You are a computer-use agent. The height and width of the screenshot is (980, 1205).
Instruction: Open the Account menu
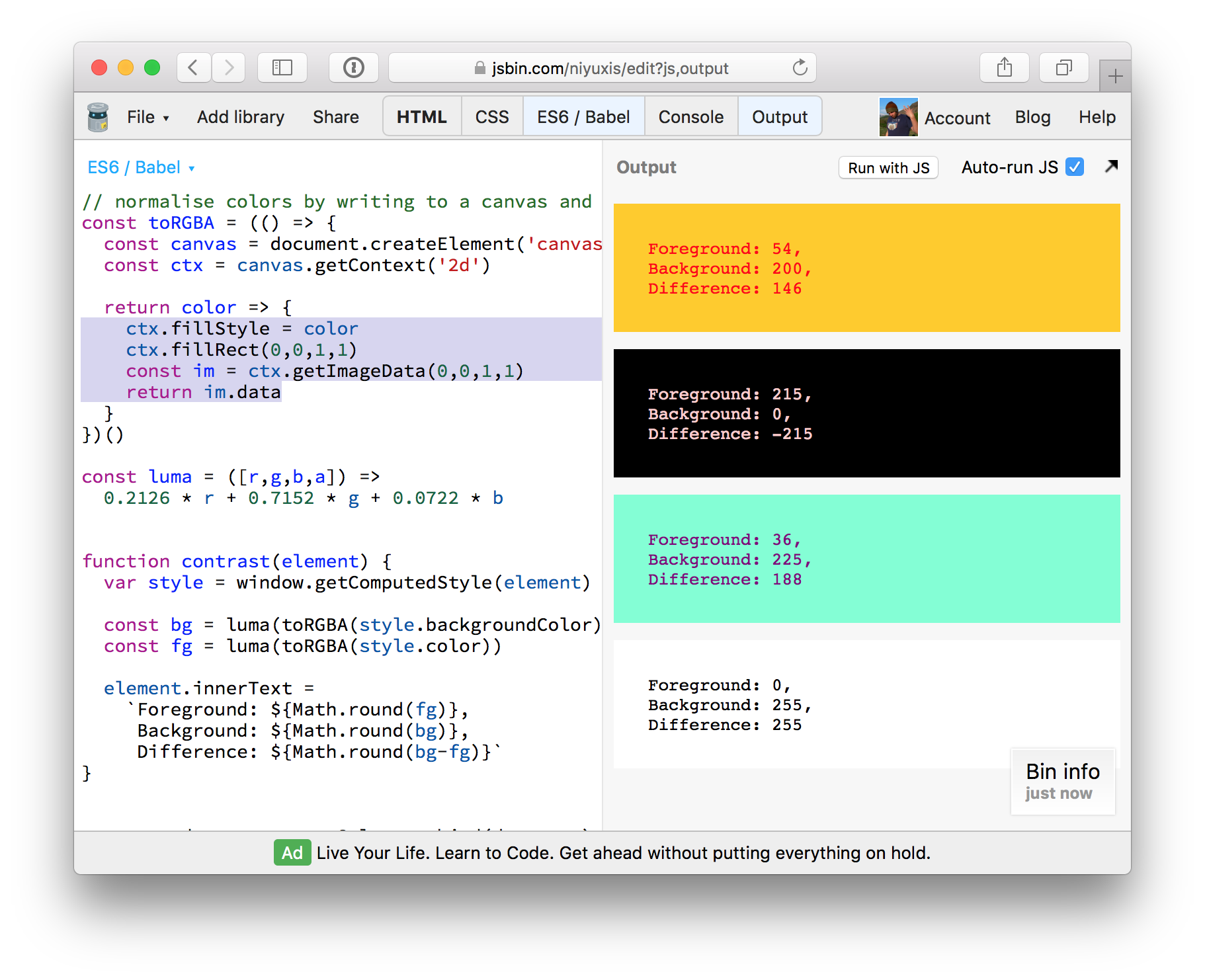(957, 118)
